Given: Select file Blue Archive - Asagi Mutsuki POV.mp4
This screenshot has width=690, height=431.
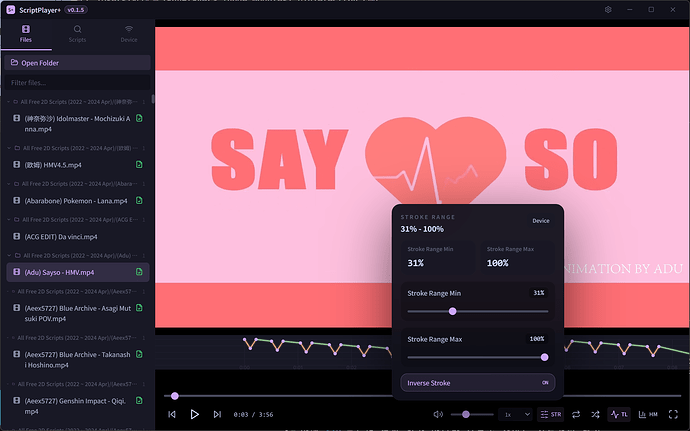Looking at the screenshot, I should click(x=77, y=313).
